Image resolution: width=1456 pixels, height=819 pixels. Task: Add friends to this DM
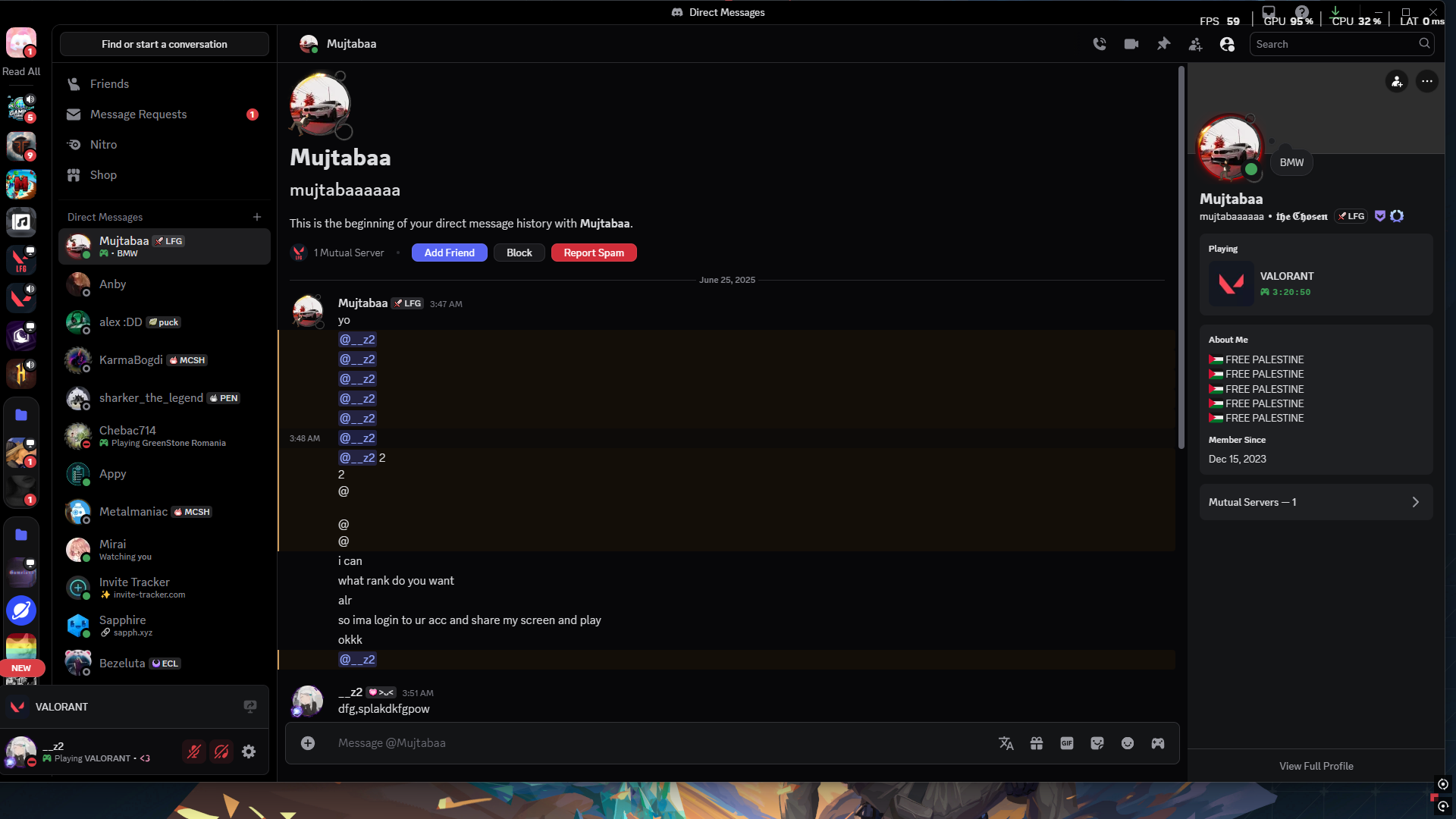[x=1195, y=45]
